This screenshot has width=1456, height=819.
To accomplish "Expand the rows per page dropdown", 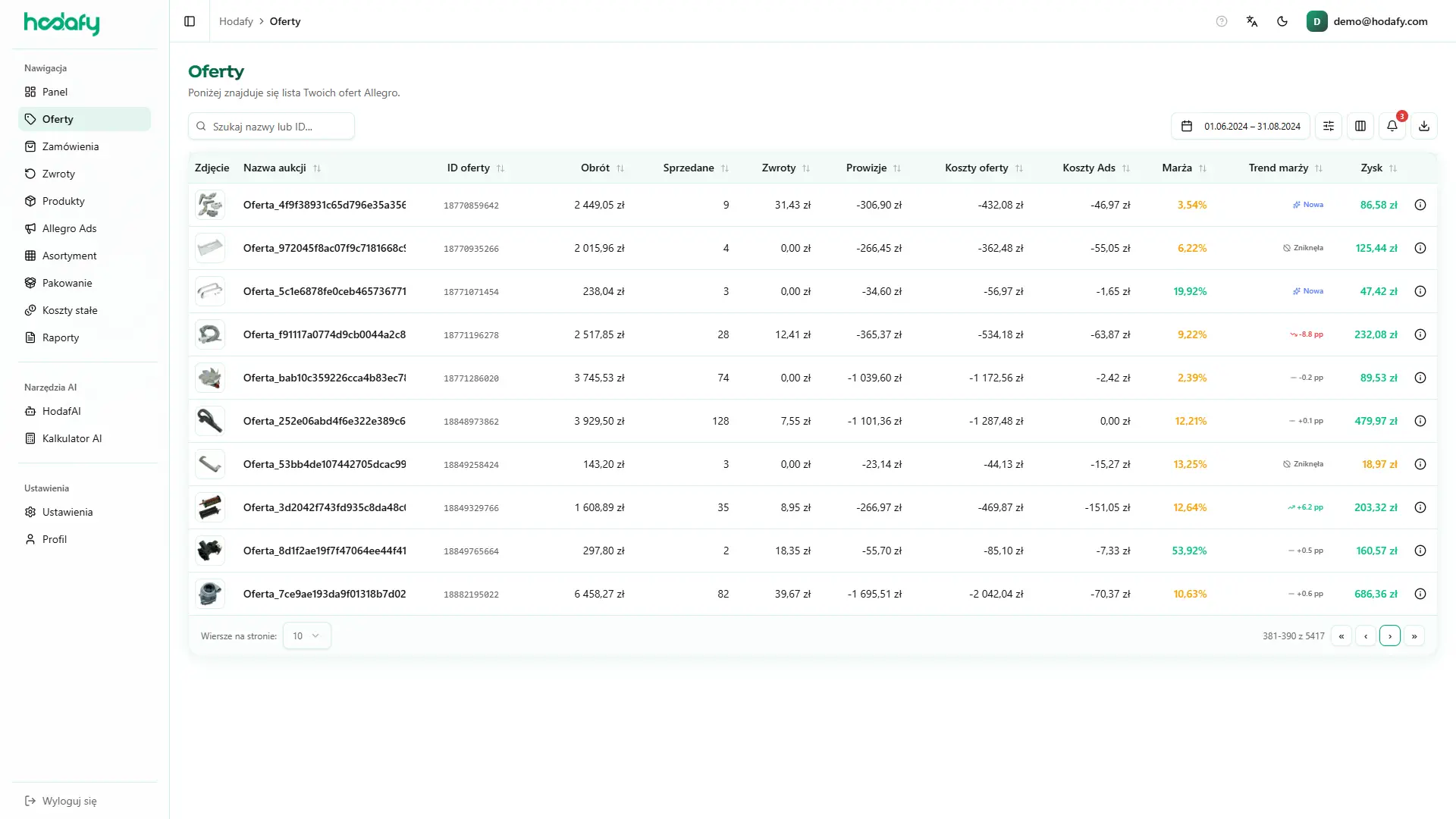I will pyautogui.click(x=306, y=635).
